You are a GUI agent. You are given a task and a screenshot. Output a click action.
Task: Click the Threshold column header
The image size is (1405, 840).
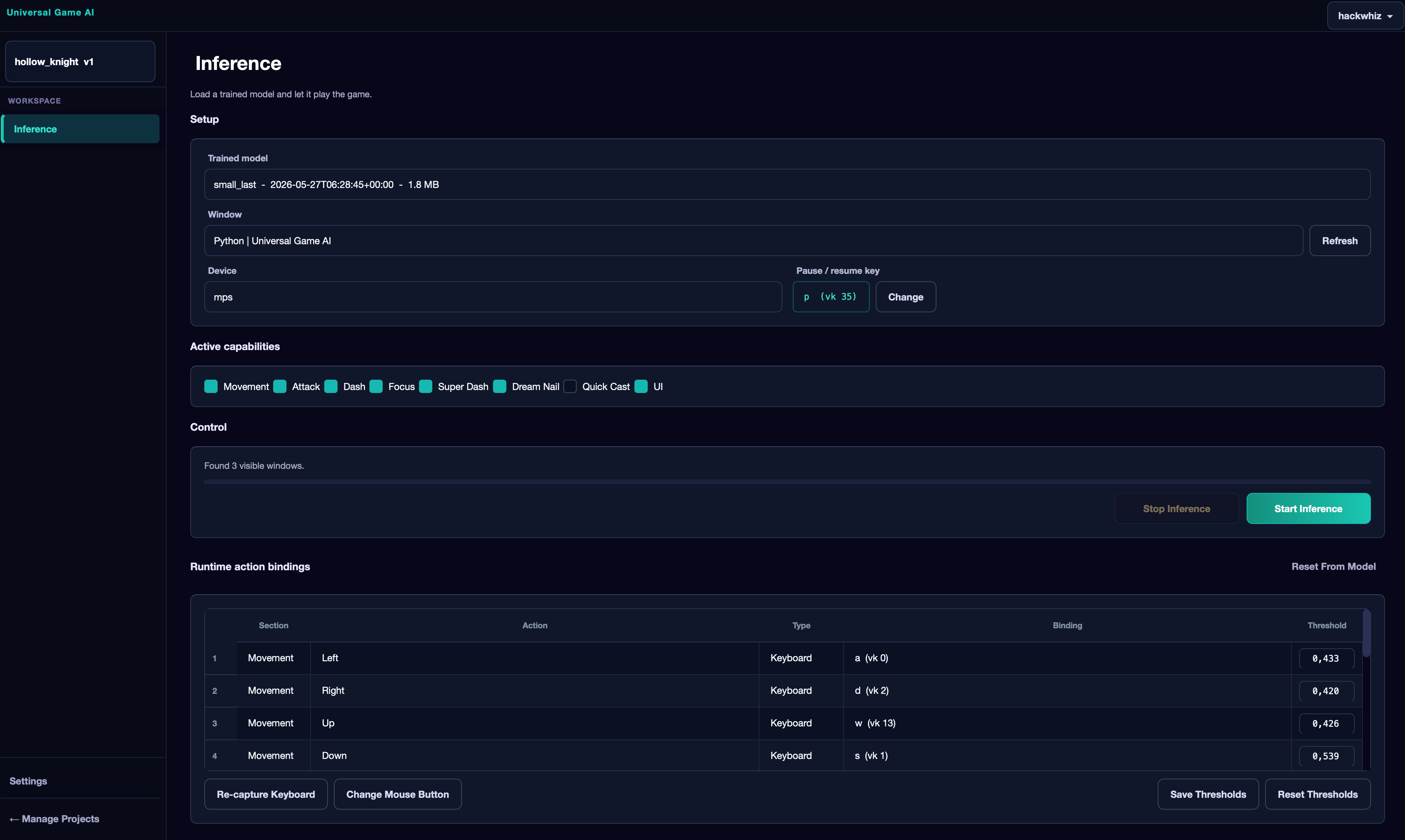pyautogui.click(x=1326, y=625)
